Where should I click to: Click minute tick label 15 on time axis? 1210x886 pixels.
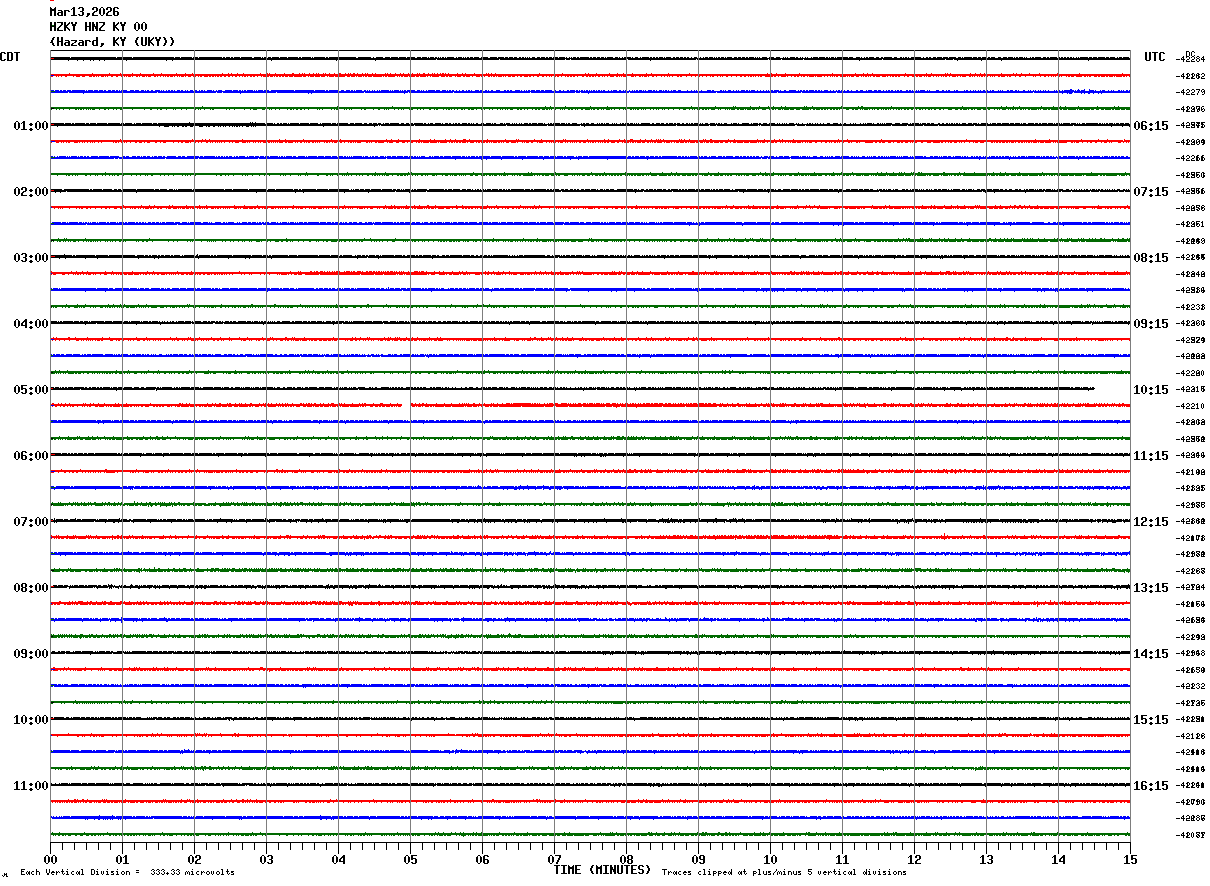1130,860
